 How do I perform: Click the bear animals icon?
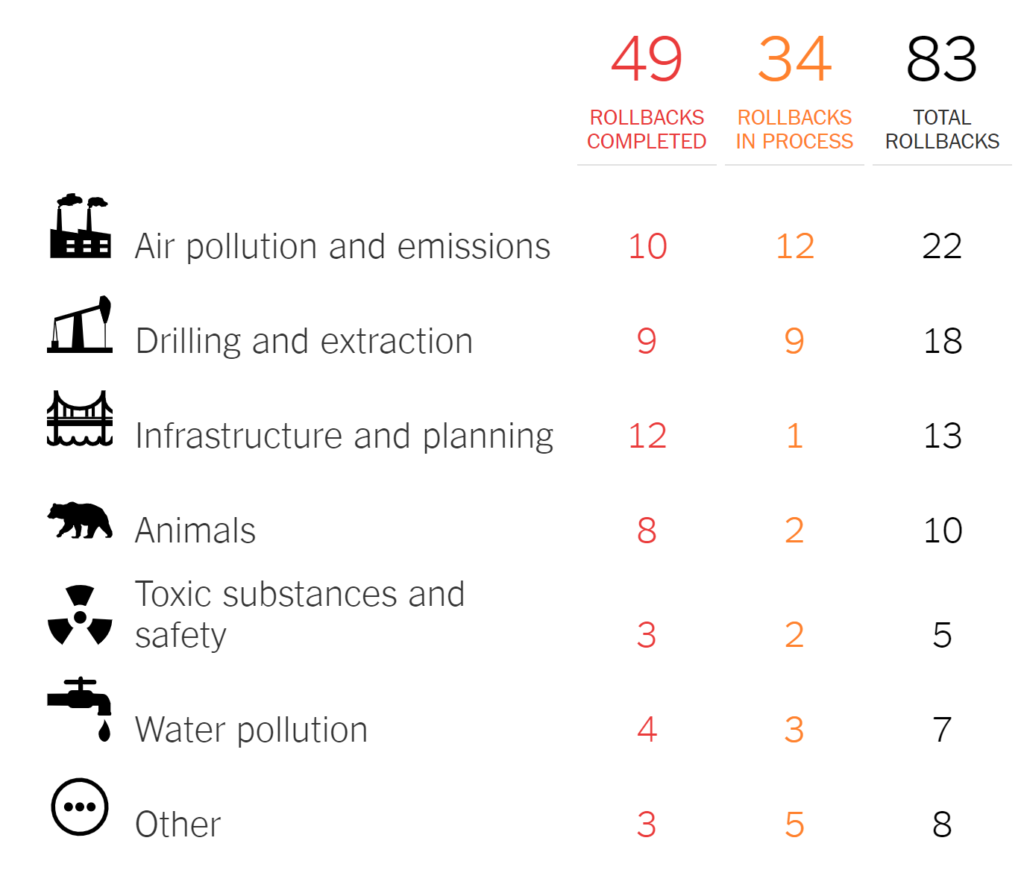(80, 520)
